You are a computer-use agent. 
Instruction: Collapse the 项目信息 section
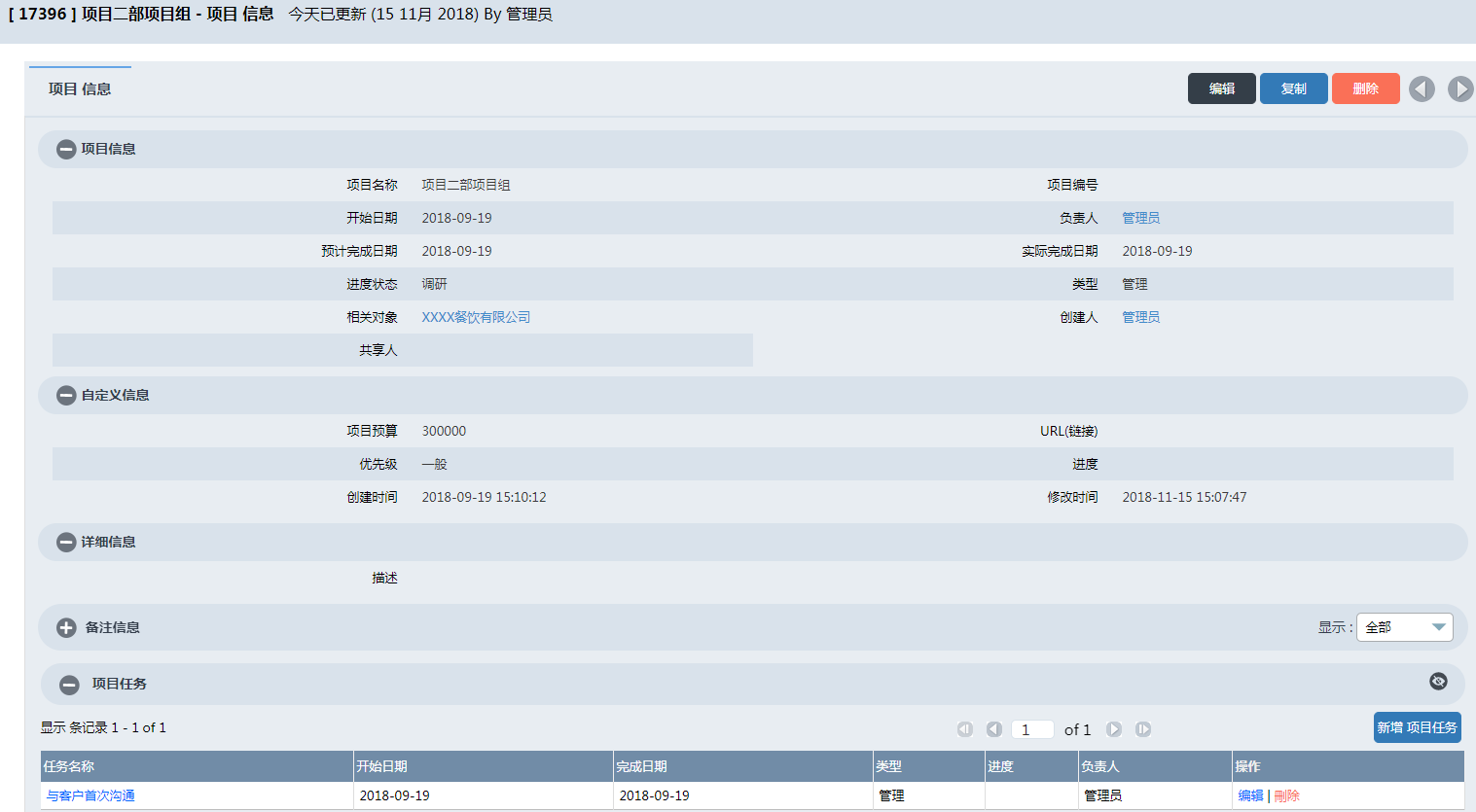coord(66,150)
